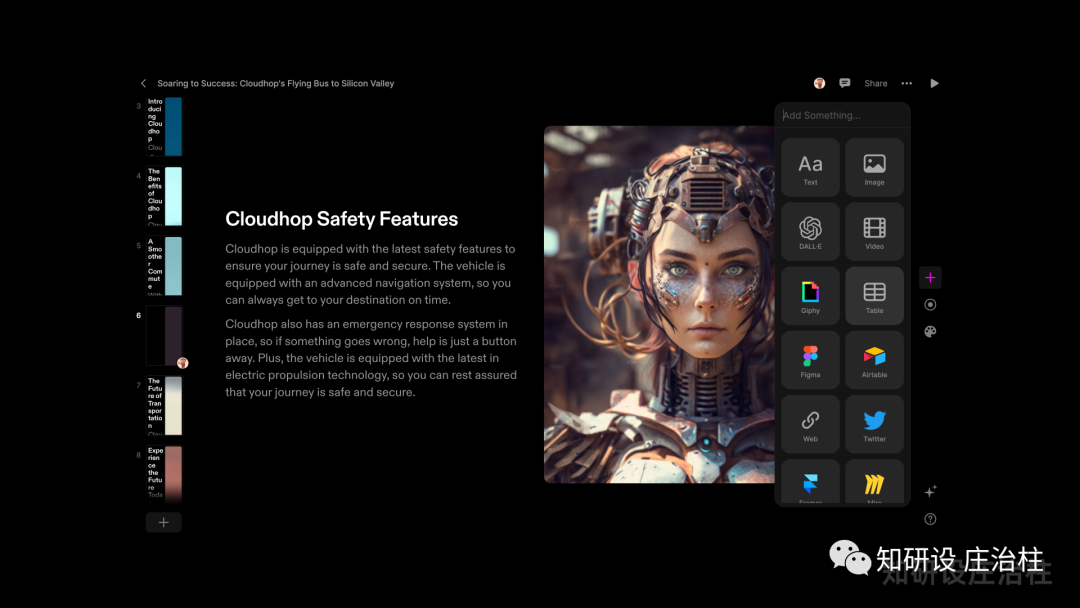
Task: Select slide 3 Introducing Cloudhop thumbnail
Action: 164,127
